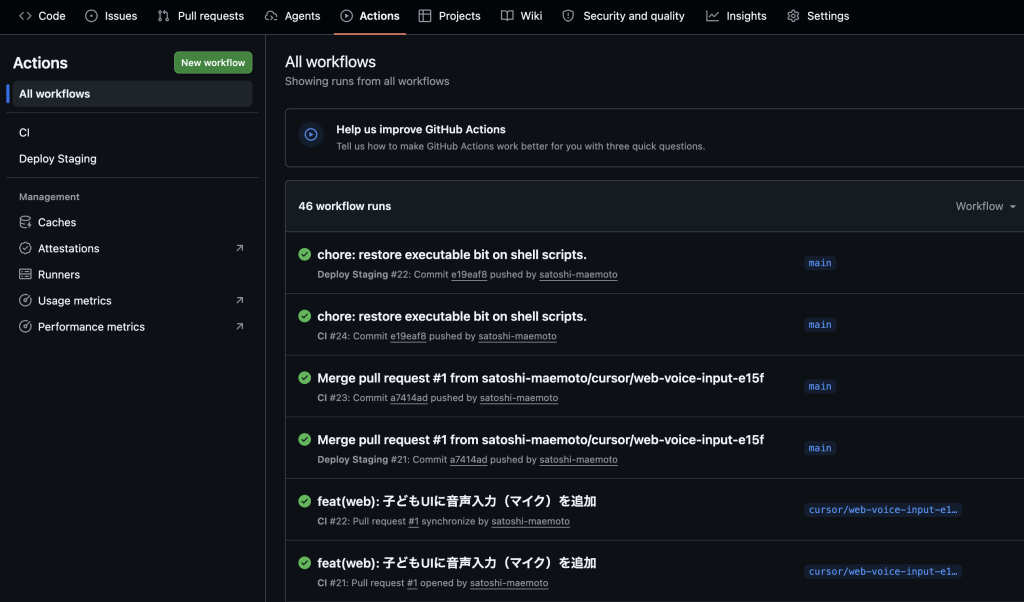The height and width of the screenshot is (602, 1024).
Task: Click the Settings gear icon
Action: tap(793, 16)
